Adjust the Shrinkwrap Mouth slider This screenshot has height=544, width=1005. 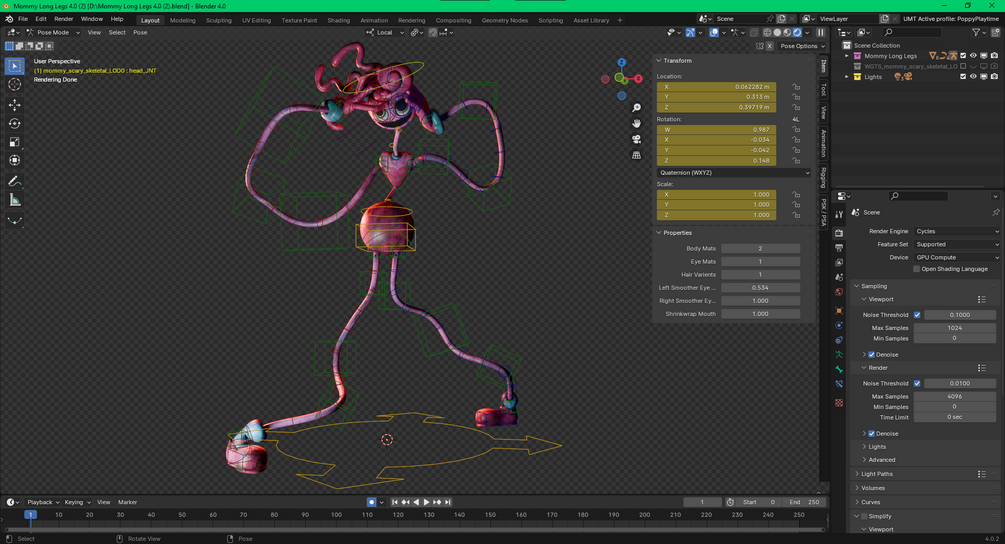click(x=760, y=314)
